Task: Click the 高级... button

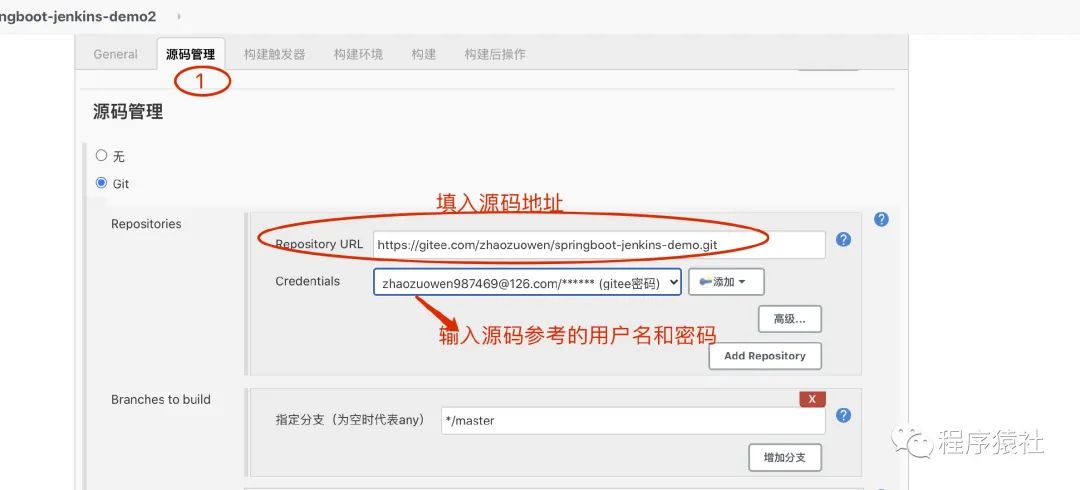Action: pyautogui.click(x=789, y=318)
